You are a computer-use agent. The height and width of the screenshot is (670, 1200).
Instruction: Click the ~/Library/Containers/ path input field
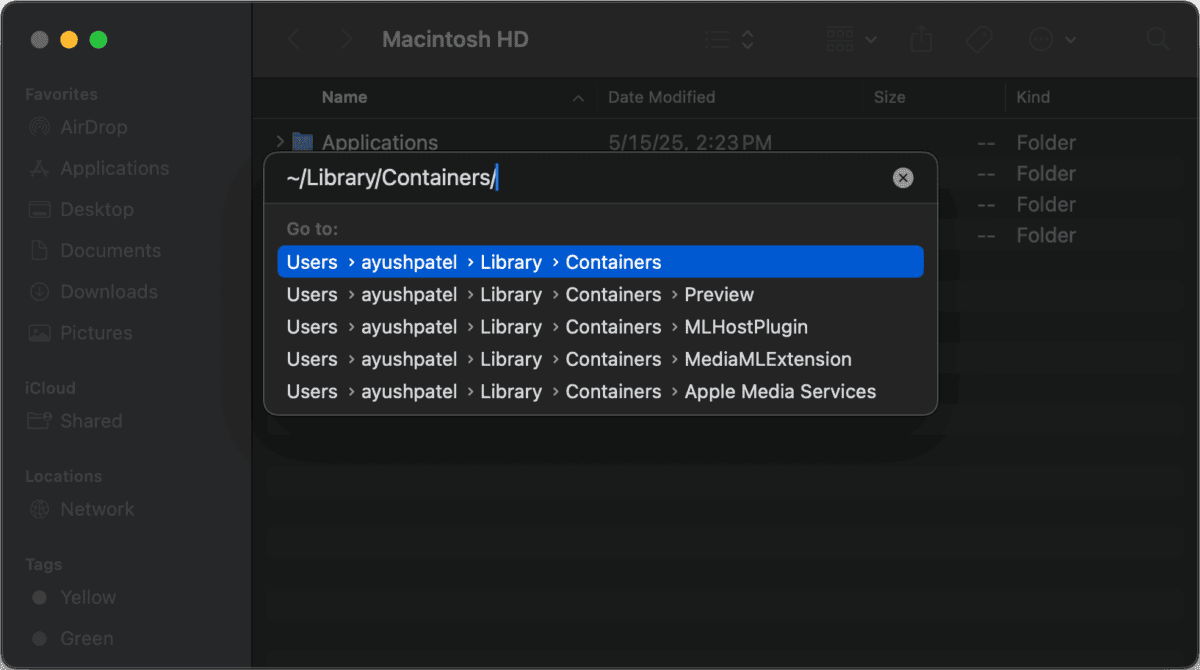[x=580, y=178]
